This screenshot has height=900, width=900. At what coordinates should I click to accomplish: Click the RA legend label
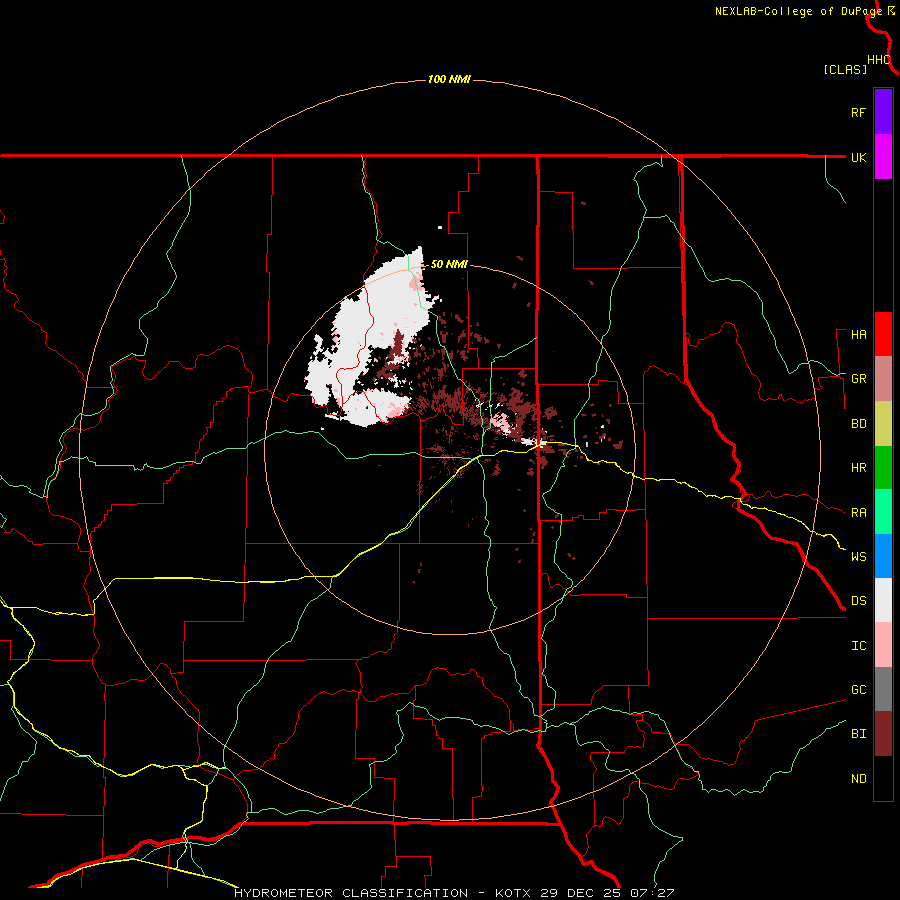coord(858,513)
